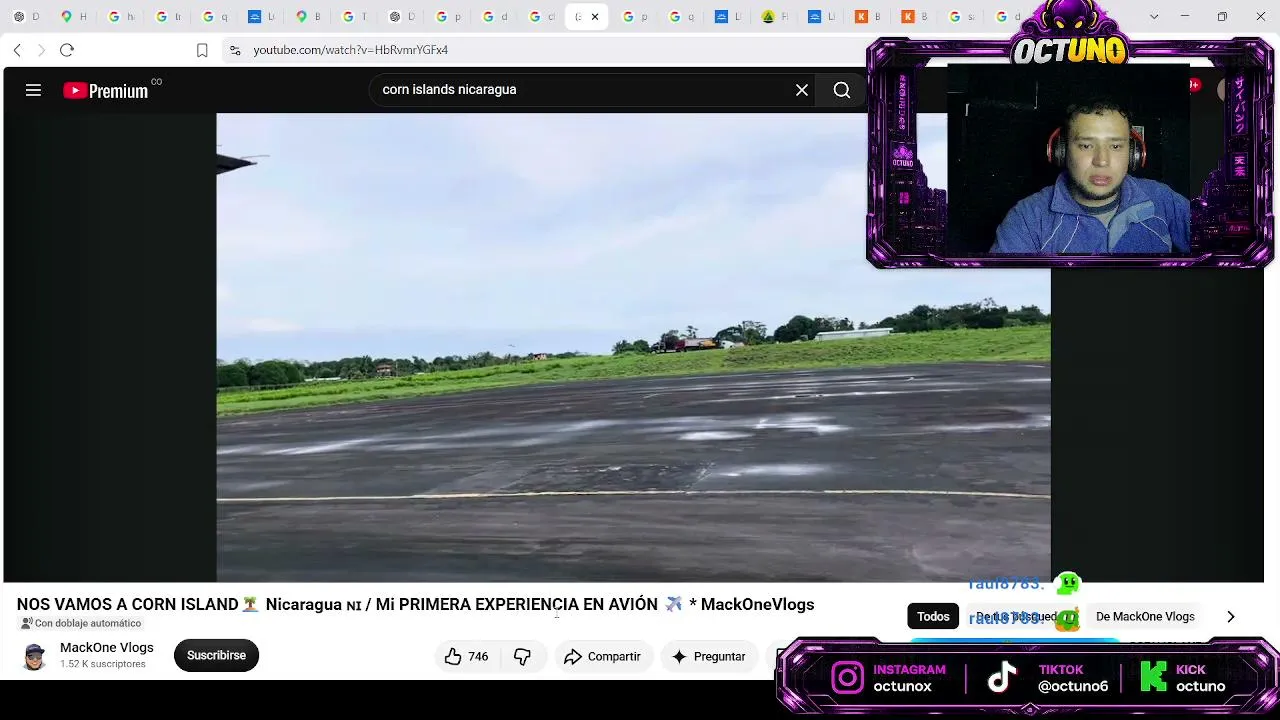Image resolution: width=1280 pixels, height=720 pixels.
Task: Run search with the magnifier button
Action: (842, 90)
